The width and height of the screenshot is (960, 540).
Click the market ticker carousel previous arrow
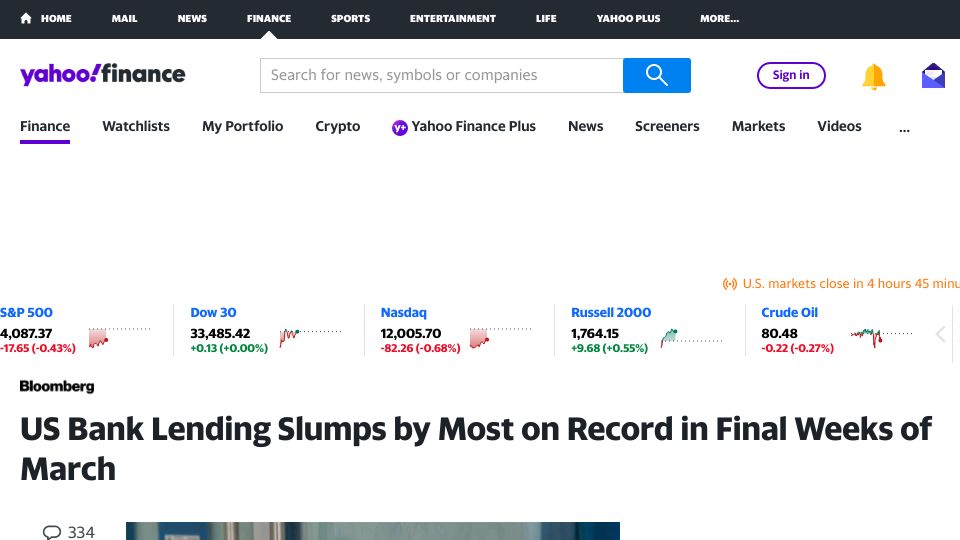point(941,334)
